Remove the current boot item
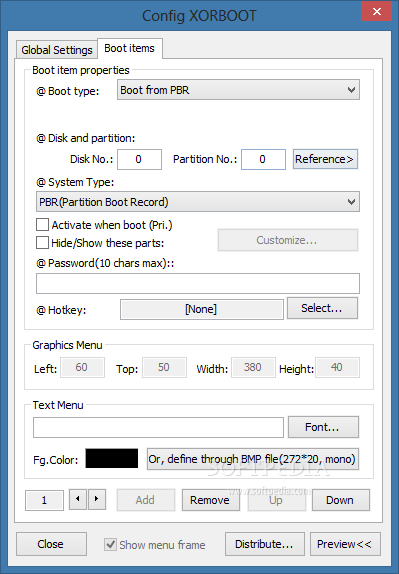This screenshot has width=399, height=574. point(210,500)
